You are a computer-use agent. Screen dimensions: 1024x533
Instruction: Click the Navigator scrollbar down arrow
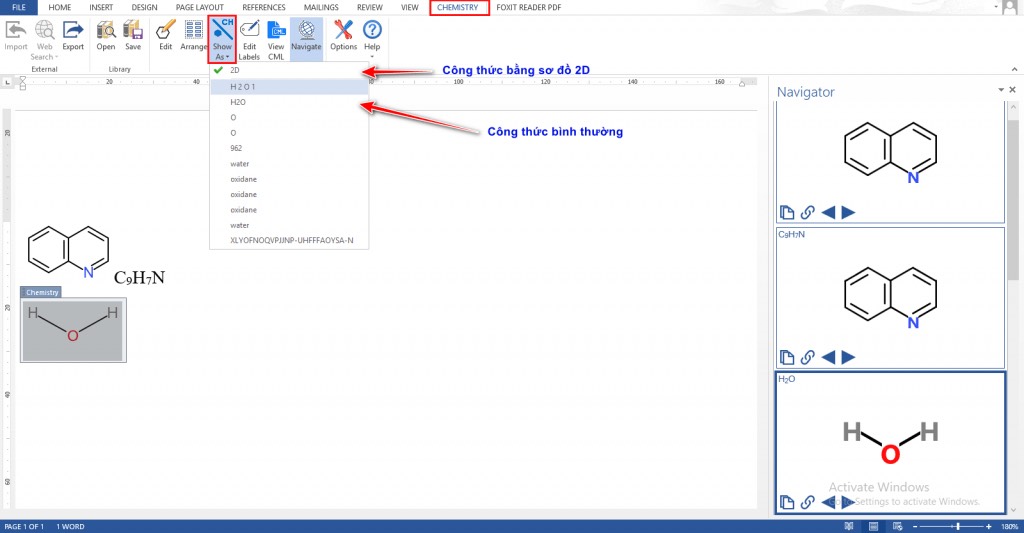1013,510
